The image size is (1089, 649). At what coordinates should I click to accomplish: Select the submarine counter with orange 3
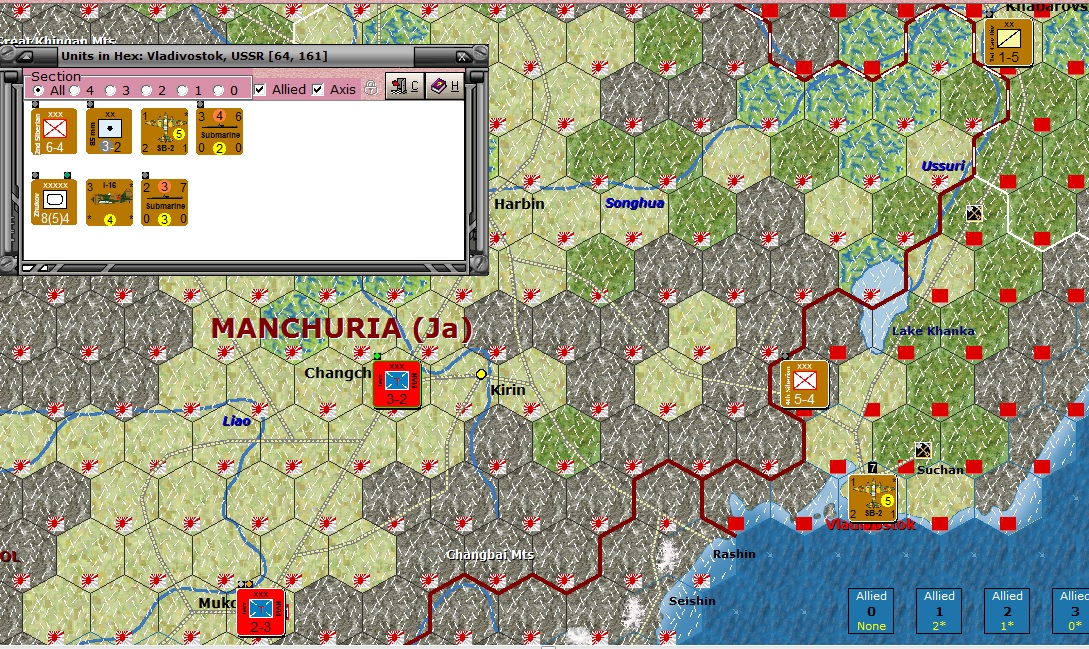165,202
